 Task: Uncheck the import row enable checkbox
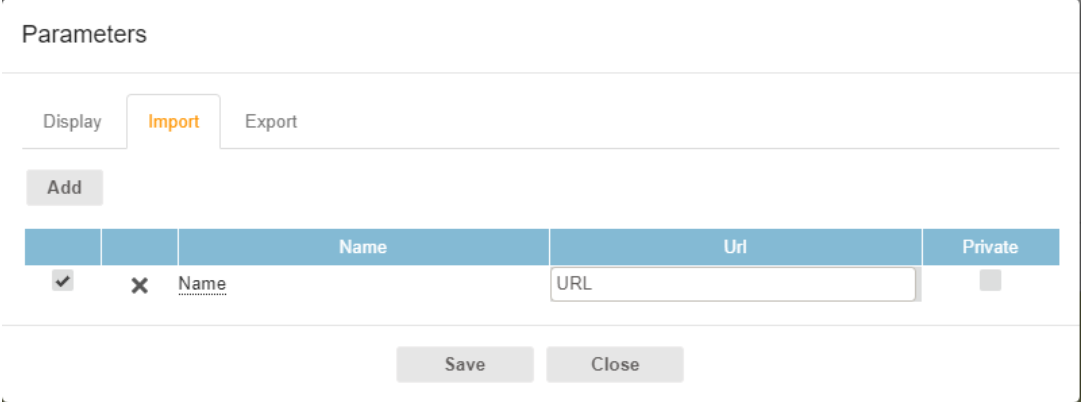[62, 283]
